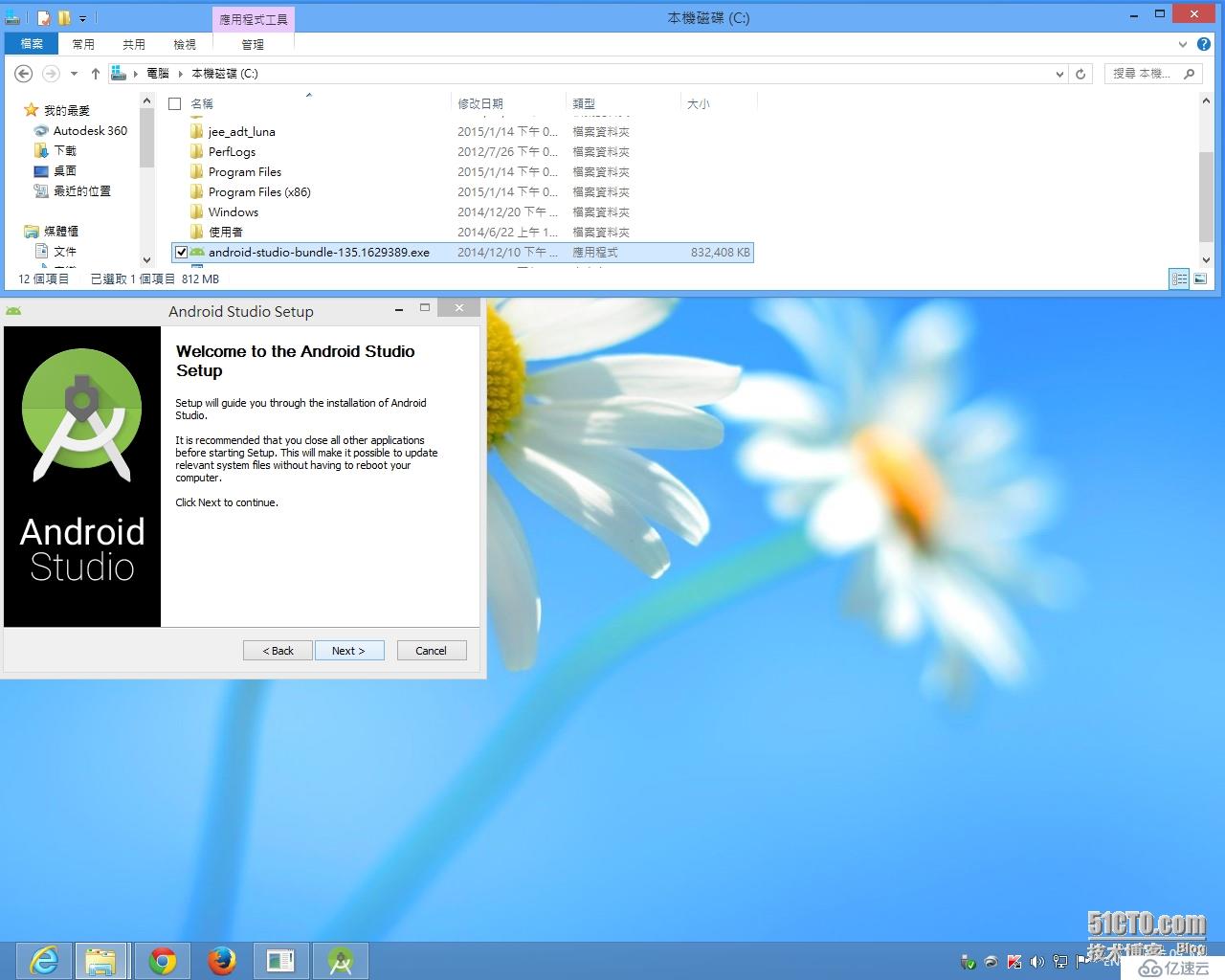Image resolution: width=1225 pixels, height=980 pixels.
Task: Click the Explorer back arrow
Action: coord(24,74)
